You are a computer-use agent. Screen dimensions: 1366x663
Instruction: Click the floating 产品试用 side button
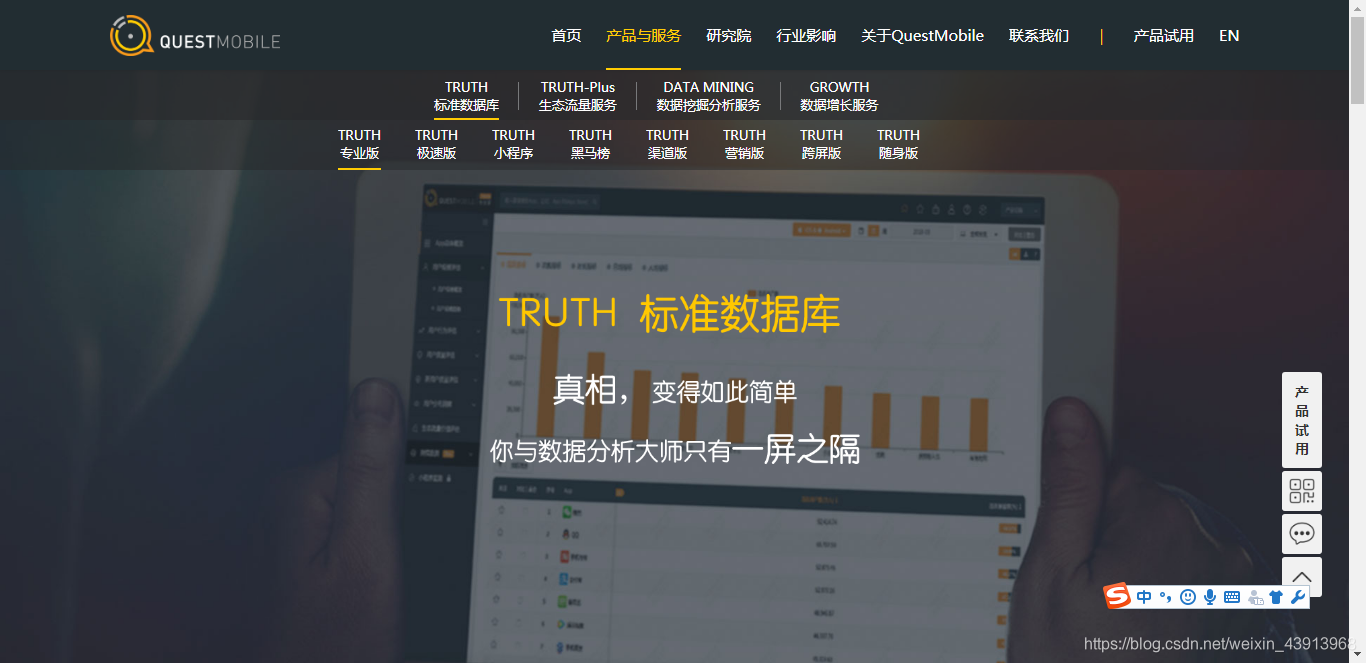pos(1302,420)
